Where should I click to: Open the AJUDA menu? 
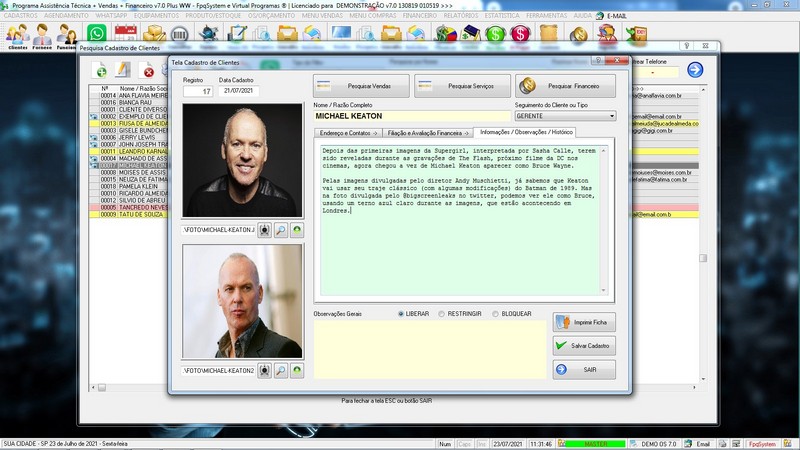(582, 16)
